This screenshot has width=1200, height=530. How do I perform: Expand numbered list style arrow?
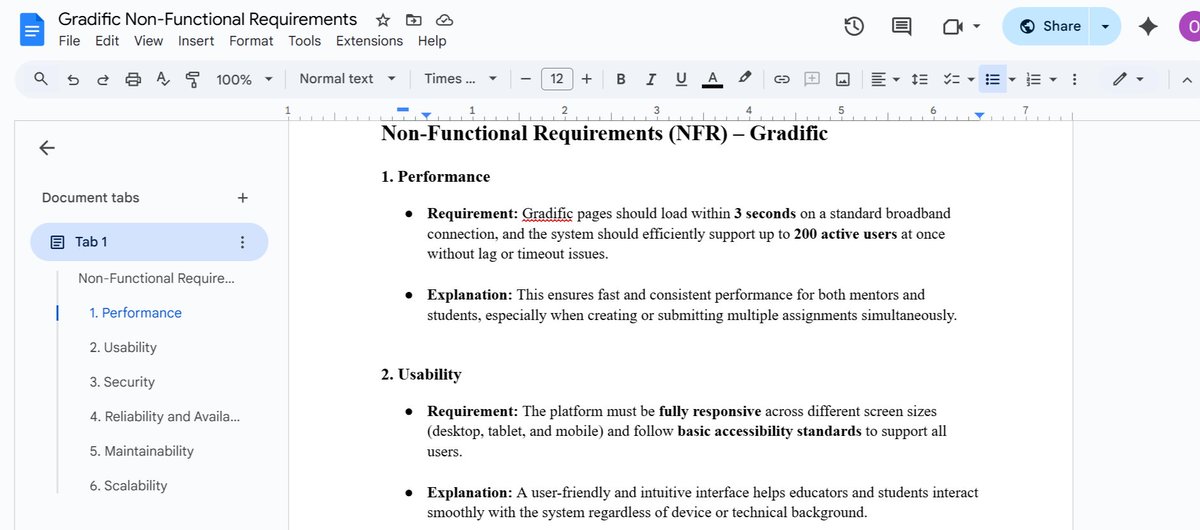click(x=1052, y=79)
